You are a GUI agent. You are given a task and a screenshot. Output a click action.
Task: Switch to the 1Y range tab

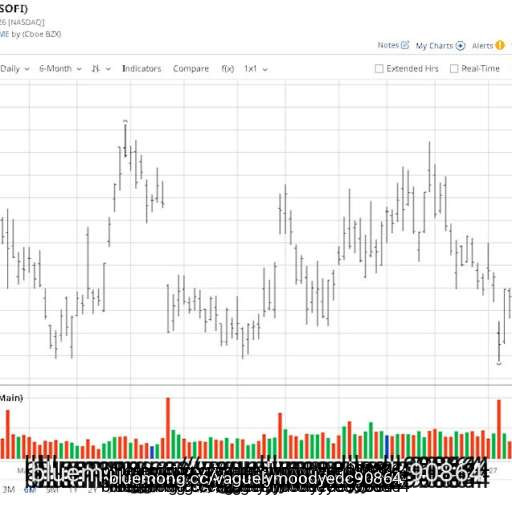pos(73,490)
